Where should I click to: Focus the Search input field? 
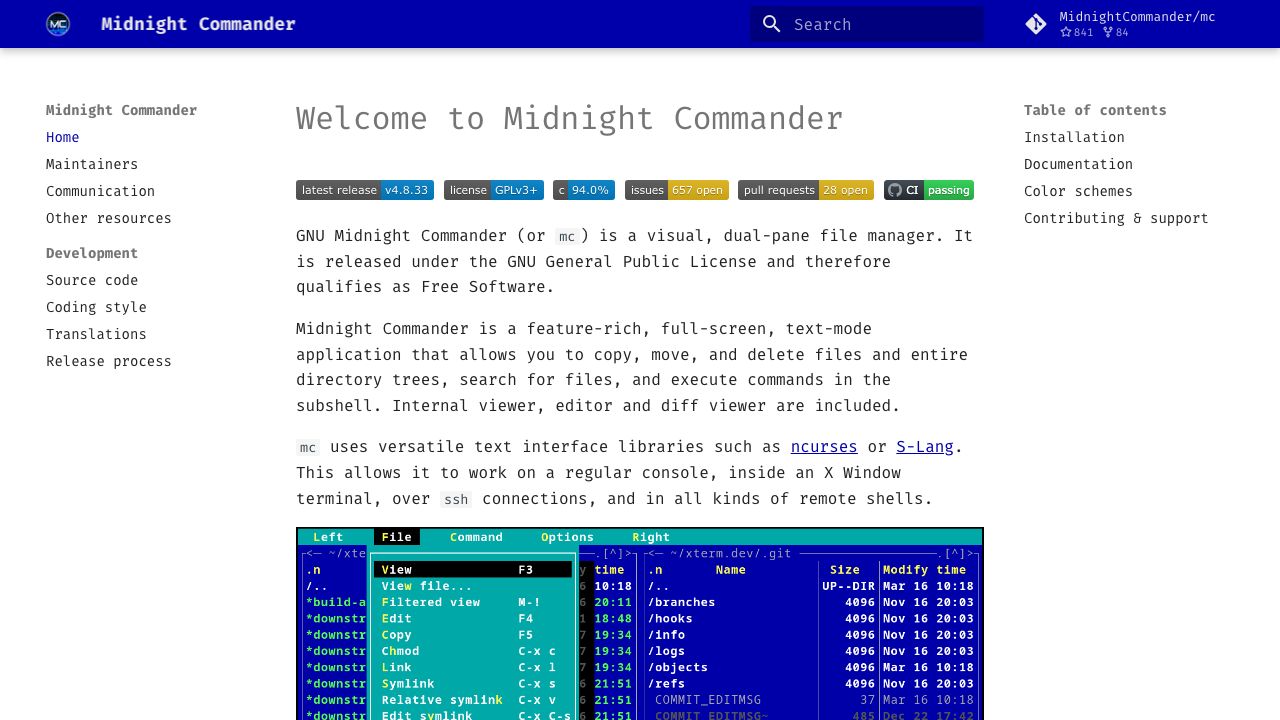pos(867,24)
